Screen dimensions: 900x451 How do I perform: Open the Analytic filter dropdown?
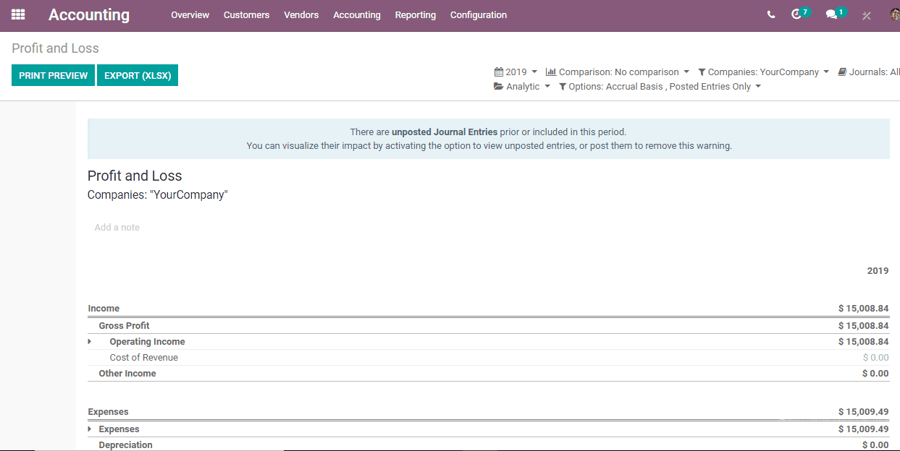pos(522,86)
